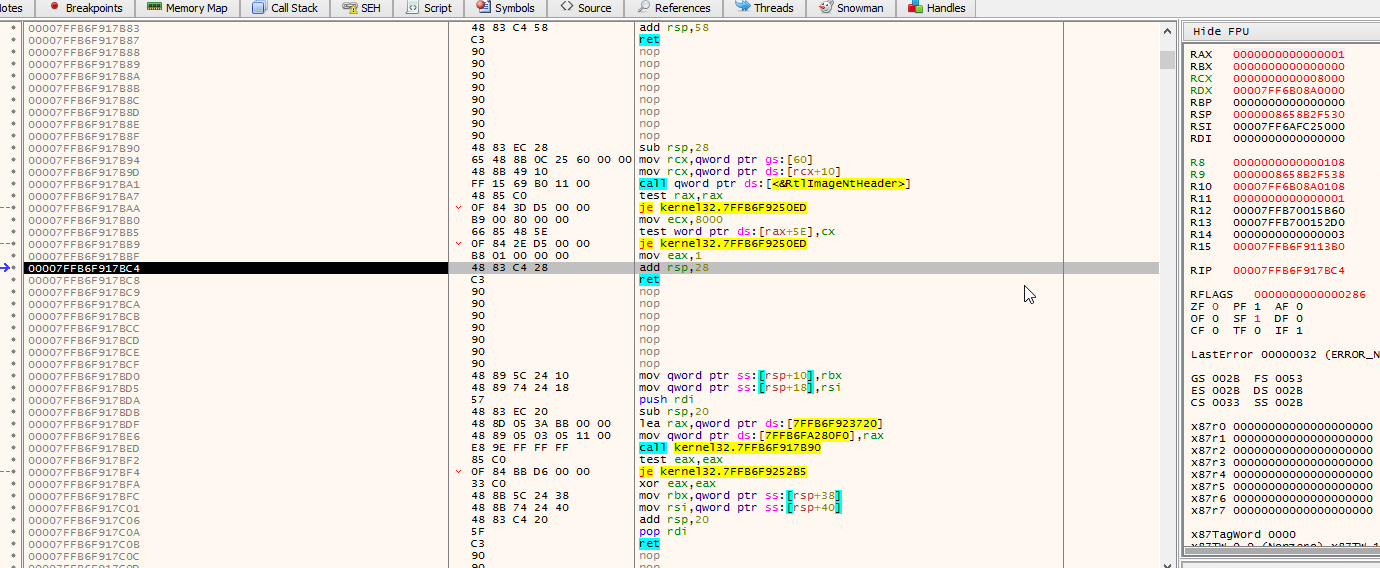Select the RAX register value
1380x568 pixels.
(x=1288, y=55)
